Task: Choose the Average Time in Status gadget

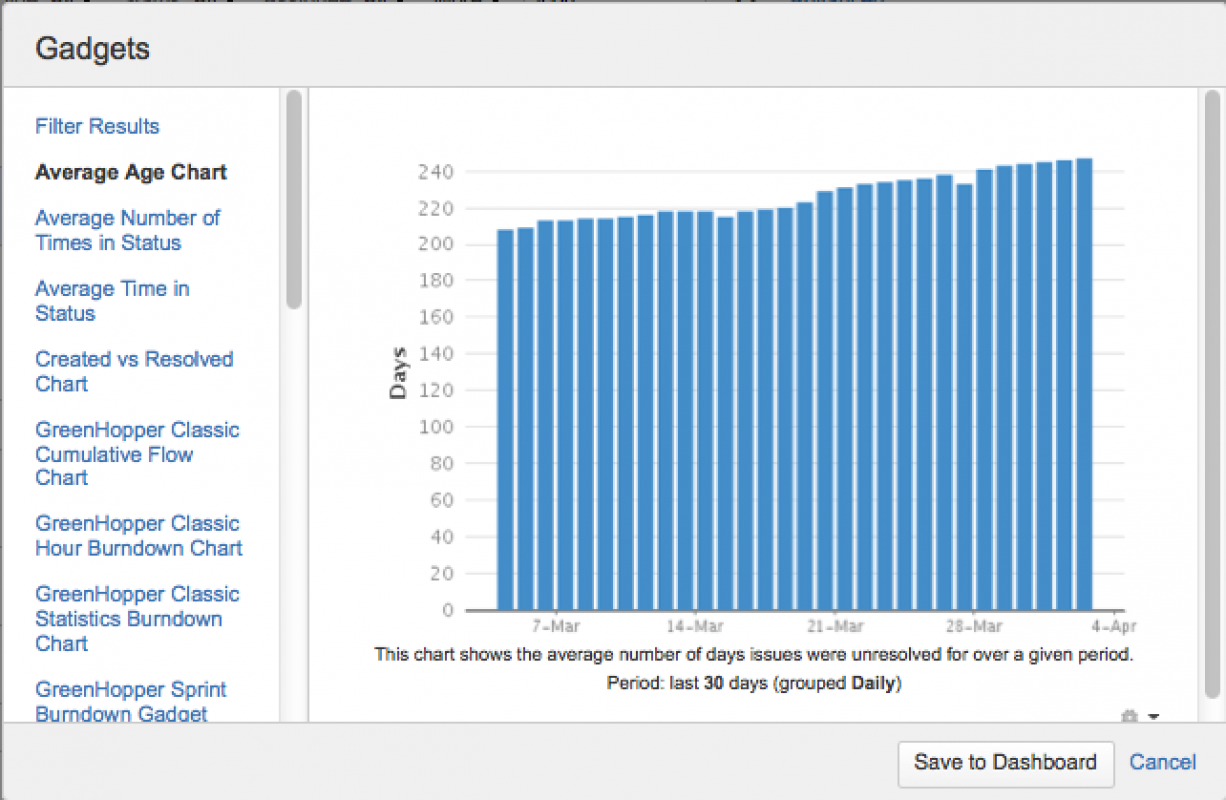Action: (112, 301)
